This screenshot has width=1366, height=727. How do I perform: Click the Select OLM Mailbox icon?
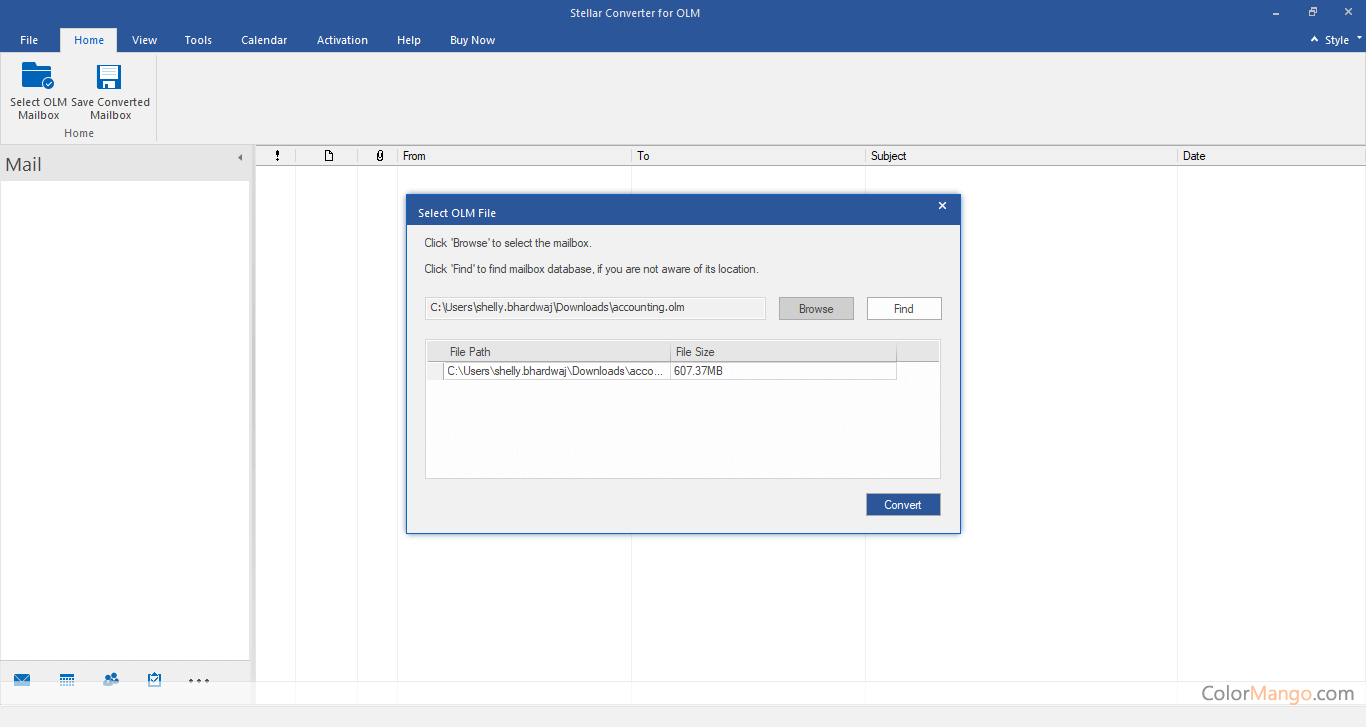click(x=38, y=77)
